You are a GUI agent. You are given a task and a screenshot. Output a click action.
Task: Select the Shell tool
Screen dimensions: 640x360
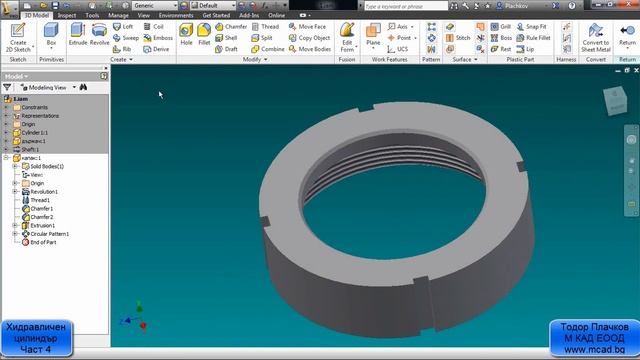pyautogui.click(x=226, y=38)
